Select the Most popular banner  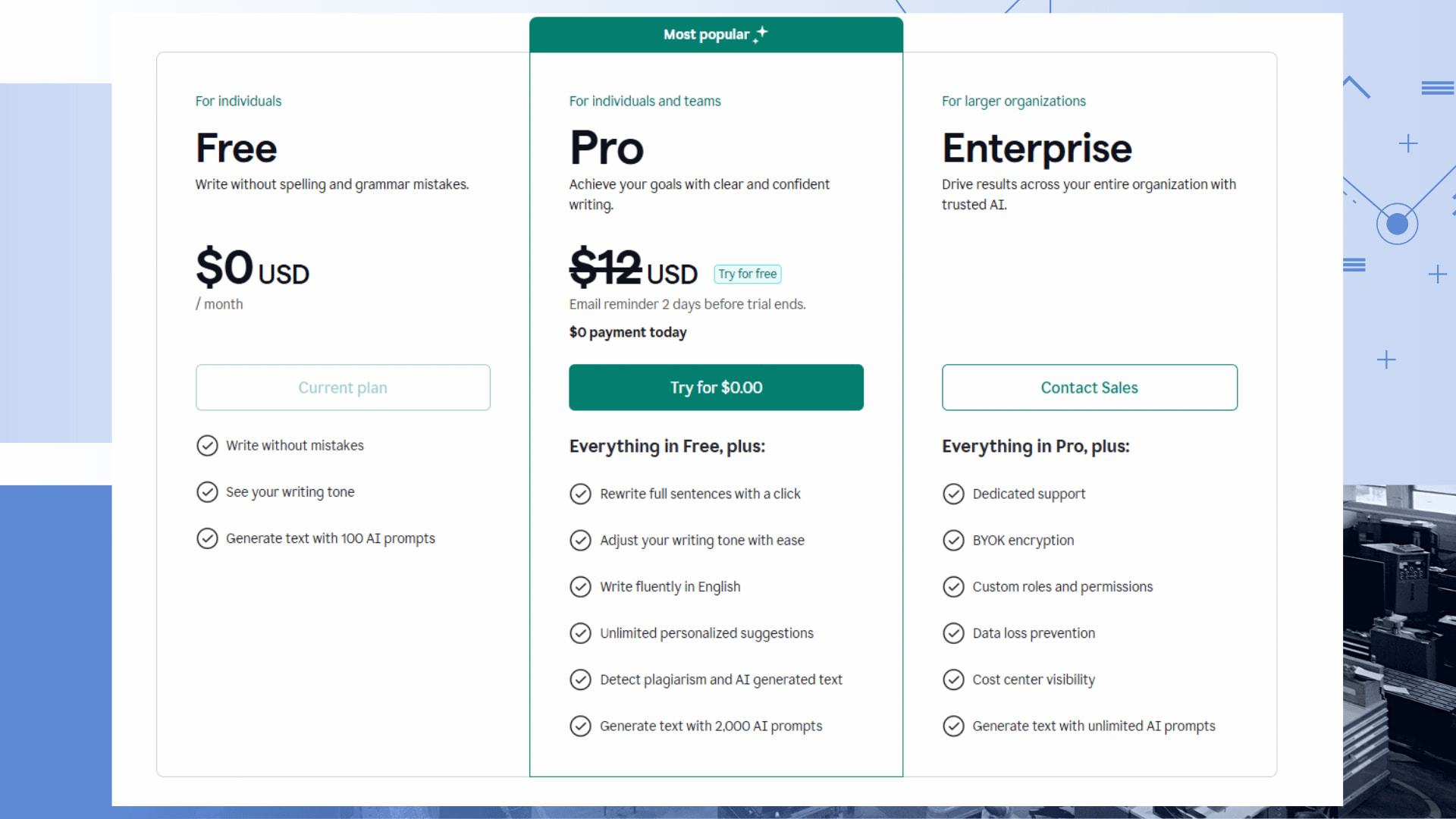click(716, 34)
